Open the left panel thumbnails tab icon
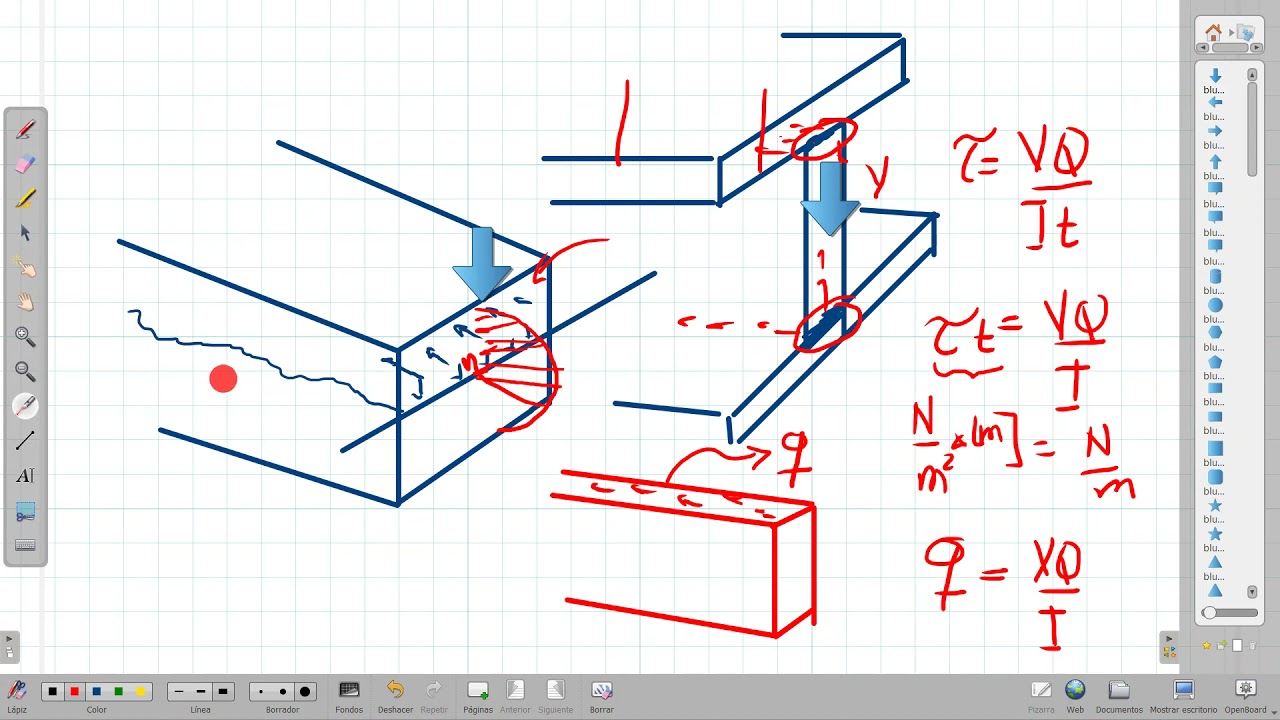The width and height of the screenshot is (1280, 720). click(x=9, y=653)
